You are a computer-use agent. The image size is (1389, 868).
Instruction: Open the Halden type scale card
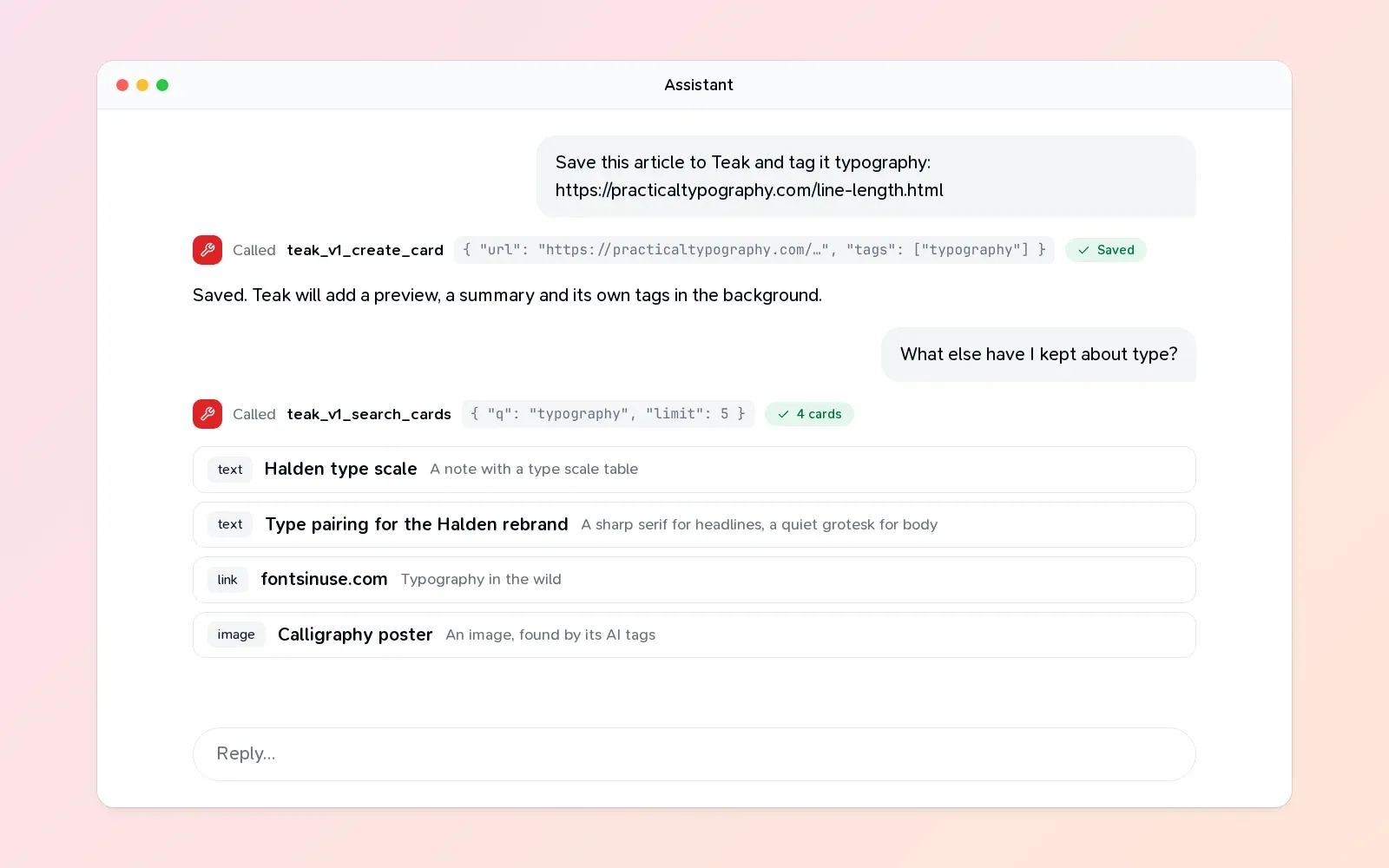[x=694, y=470]
